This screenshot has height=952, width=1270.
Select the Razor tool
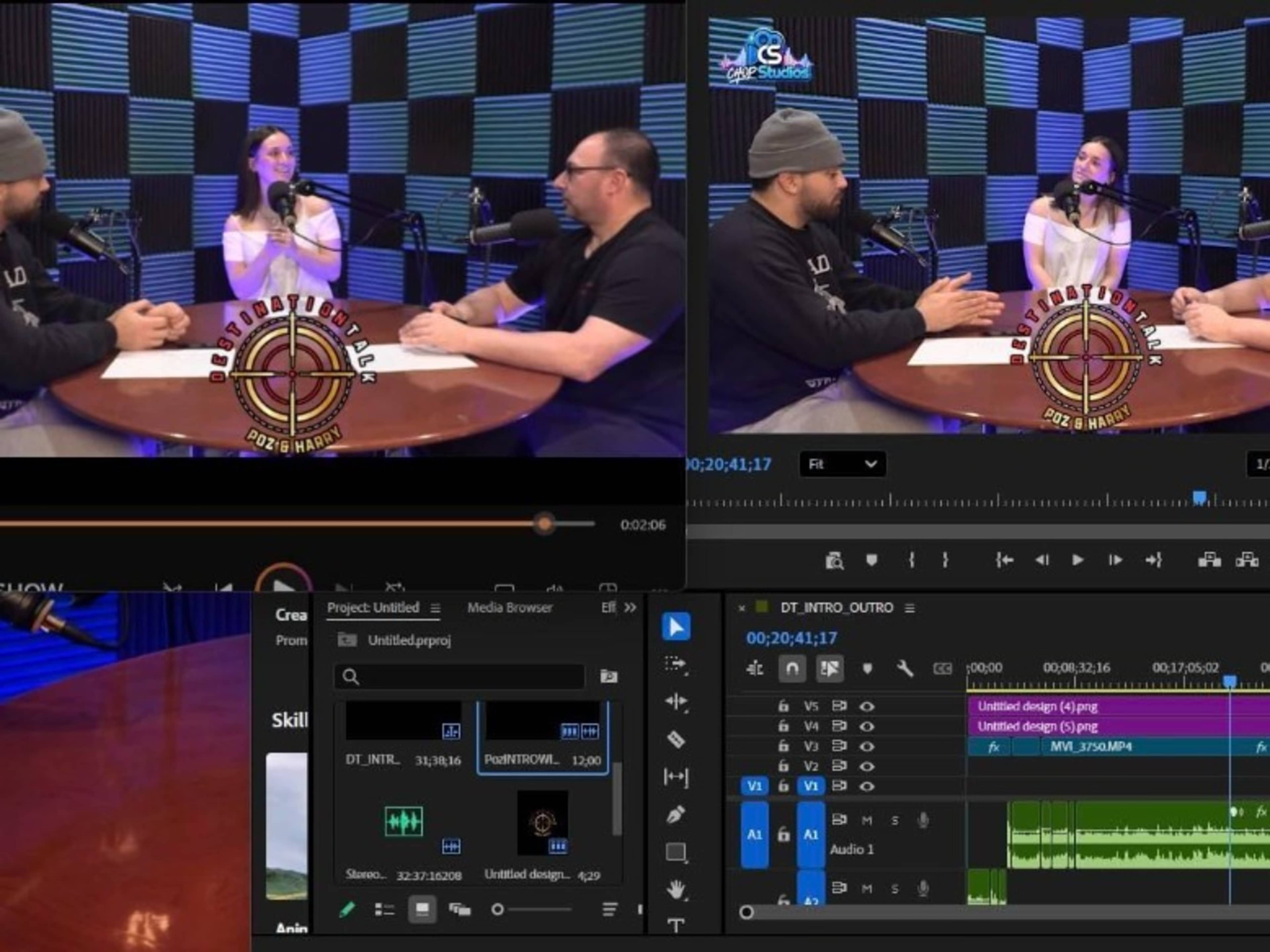pyautogui.click(x=676, y=740)
